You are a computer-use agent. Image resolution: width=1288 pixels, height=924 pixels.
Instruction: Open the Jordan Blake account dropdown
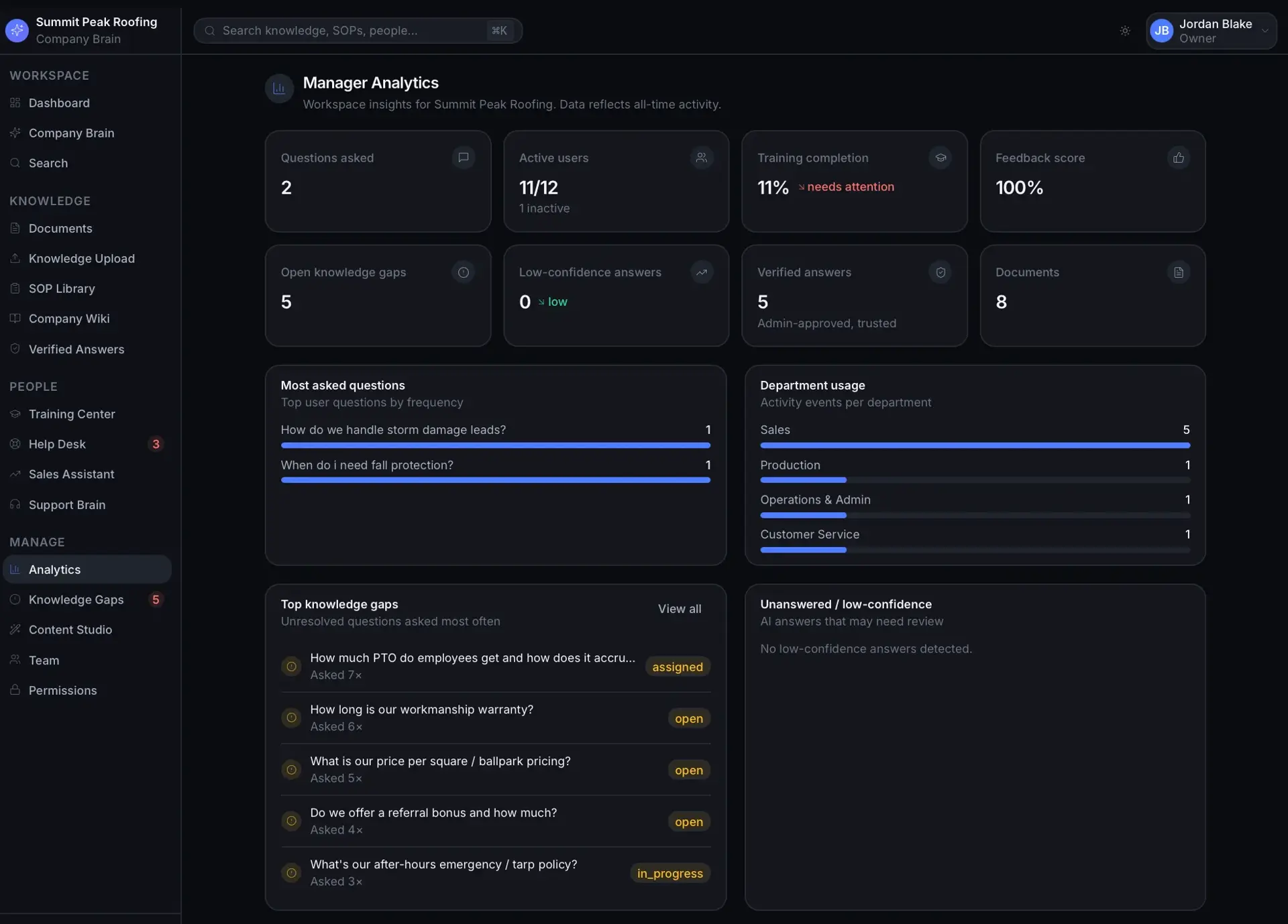pyautogui.click(x=1211, y=31)
